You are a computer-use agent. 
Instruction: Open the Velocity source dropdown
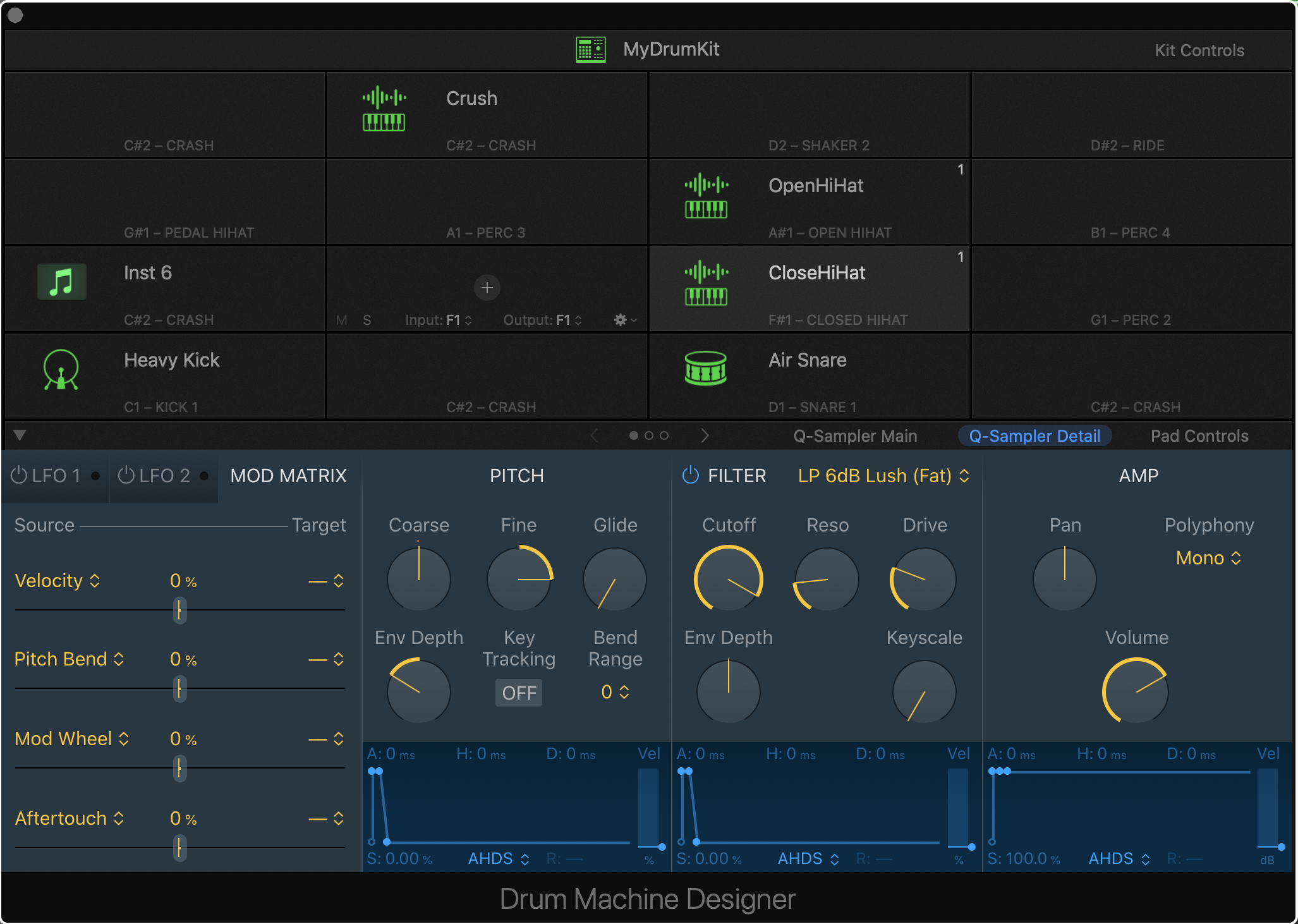click(x=57, y=581)
